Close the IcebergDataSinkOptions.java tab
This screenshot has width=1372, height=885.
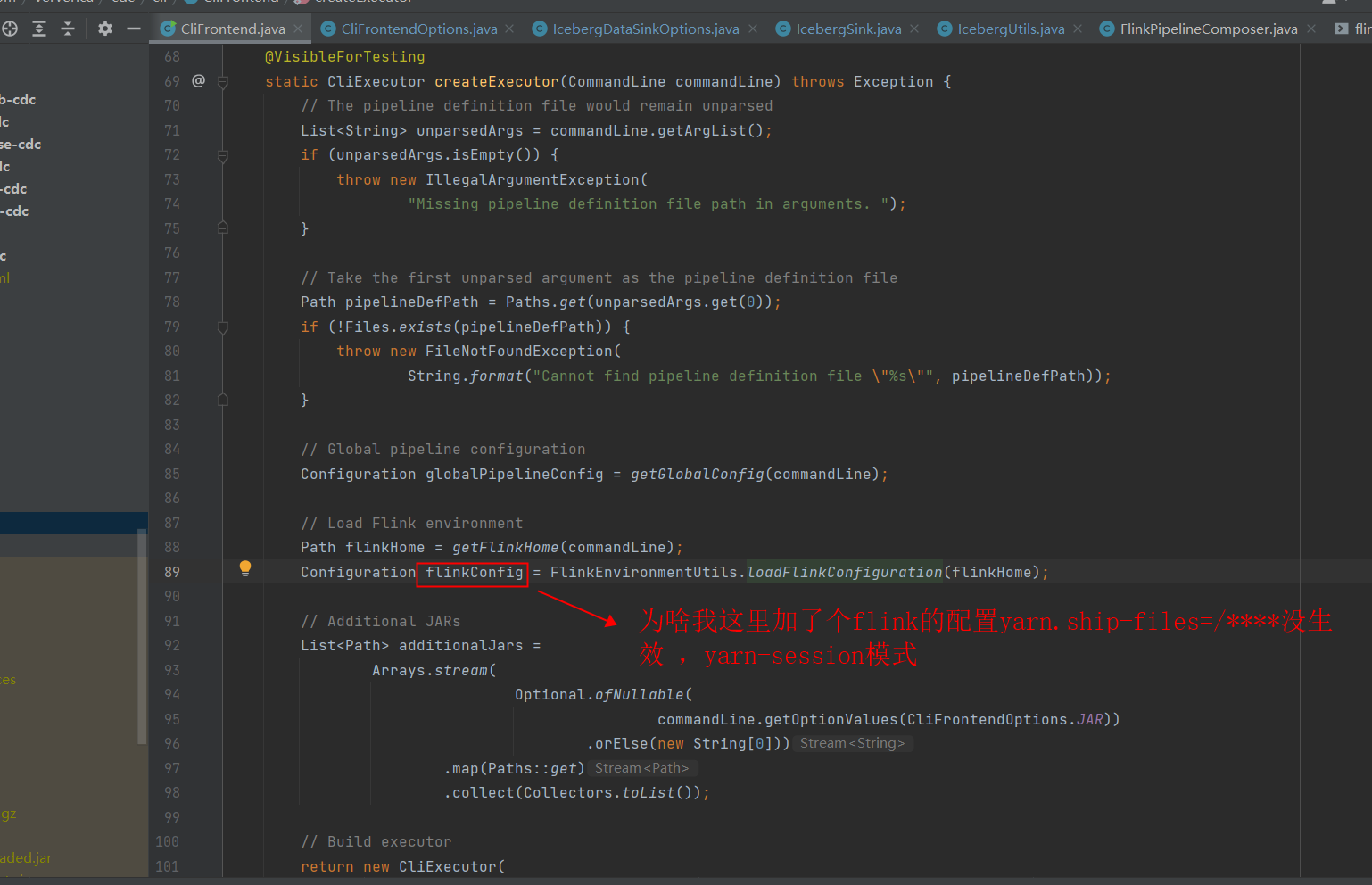pos(753,29)
